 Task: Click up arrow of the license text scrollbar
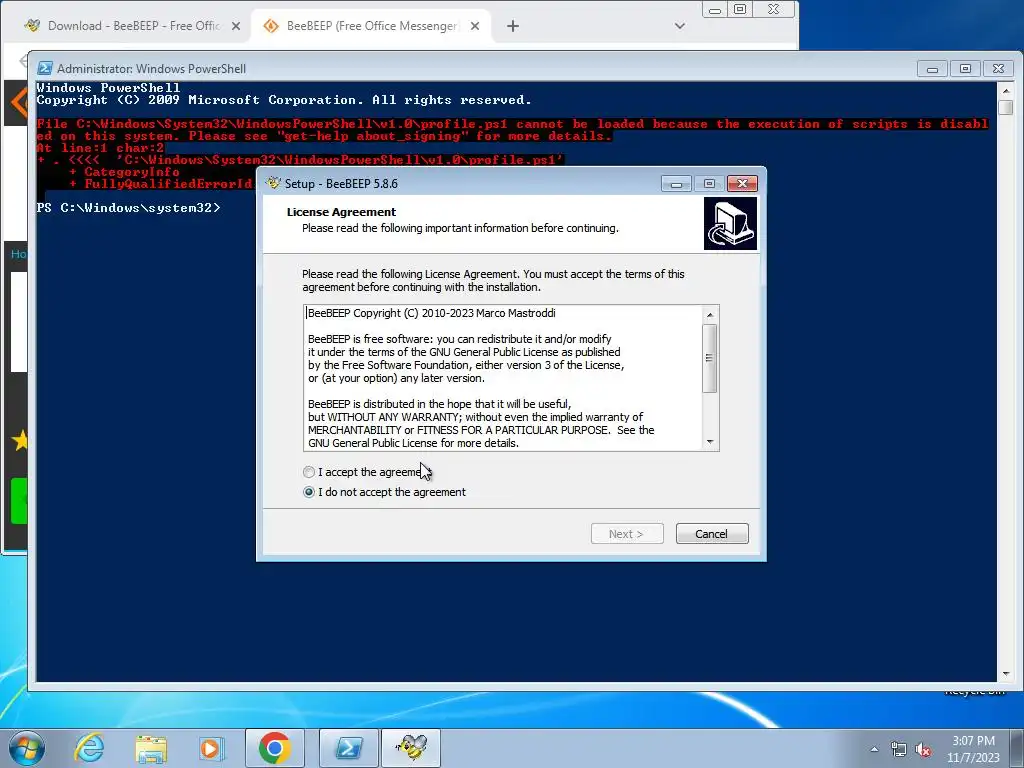pos(710,315)
